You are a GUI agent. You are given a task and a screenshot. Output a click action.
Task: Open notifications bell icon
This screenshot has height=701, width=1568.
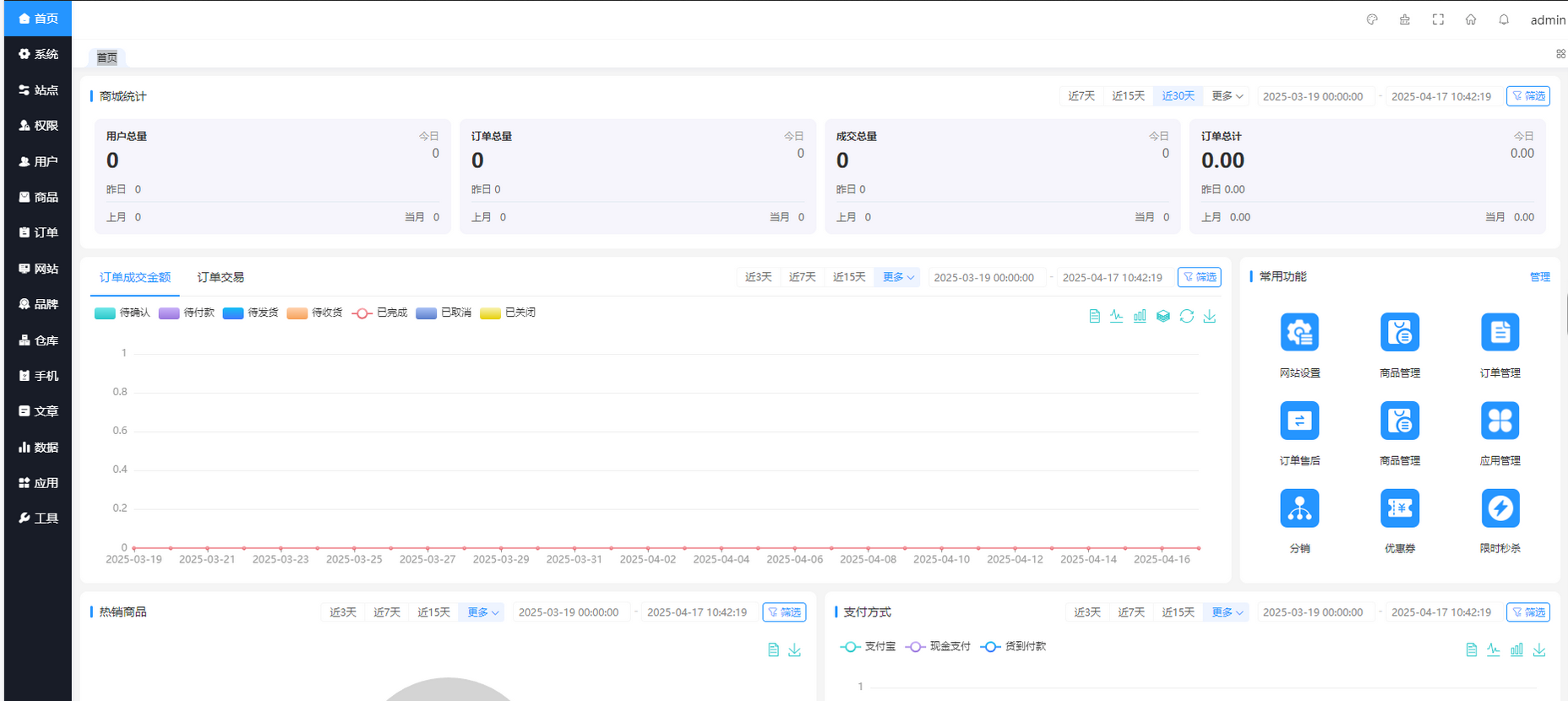coord(1504,19)
